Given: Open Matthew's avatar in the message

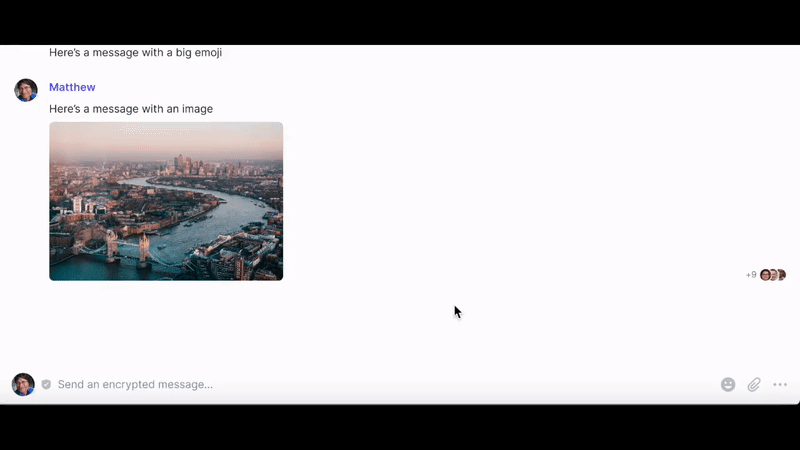Looking at the screenshot, I should click(x=26, y=90).
